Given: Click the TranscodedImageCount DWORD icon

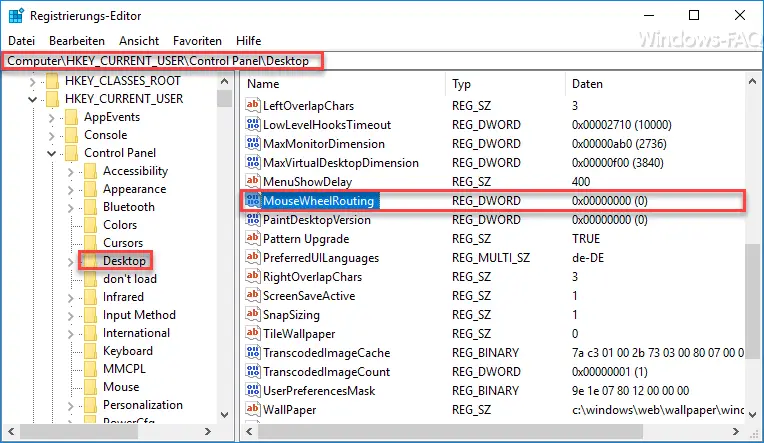Looking at the screenshot, I should pos(252,371).
